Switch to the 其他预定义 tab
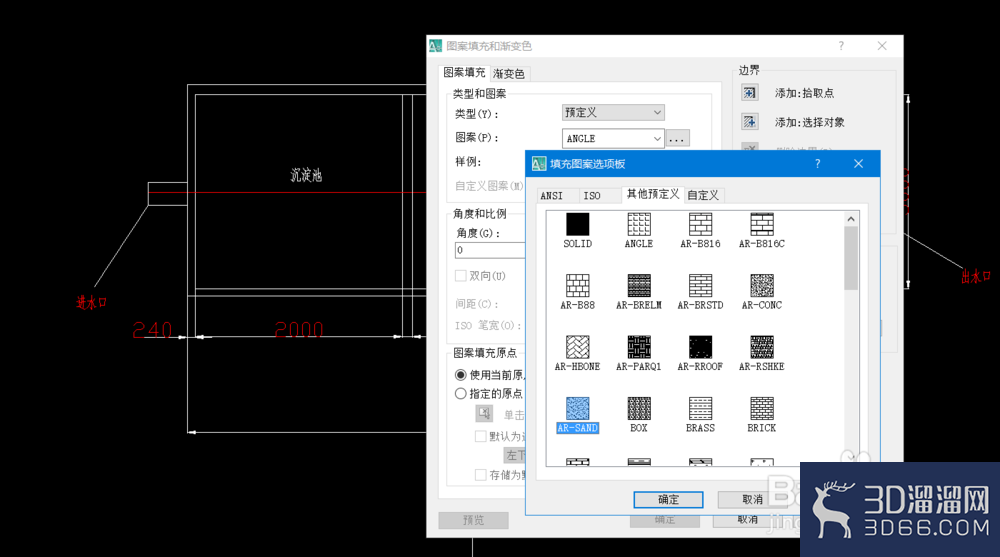 [x=653, y=194]
